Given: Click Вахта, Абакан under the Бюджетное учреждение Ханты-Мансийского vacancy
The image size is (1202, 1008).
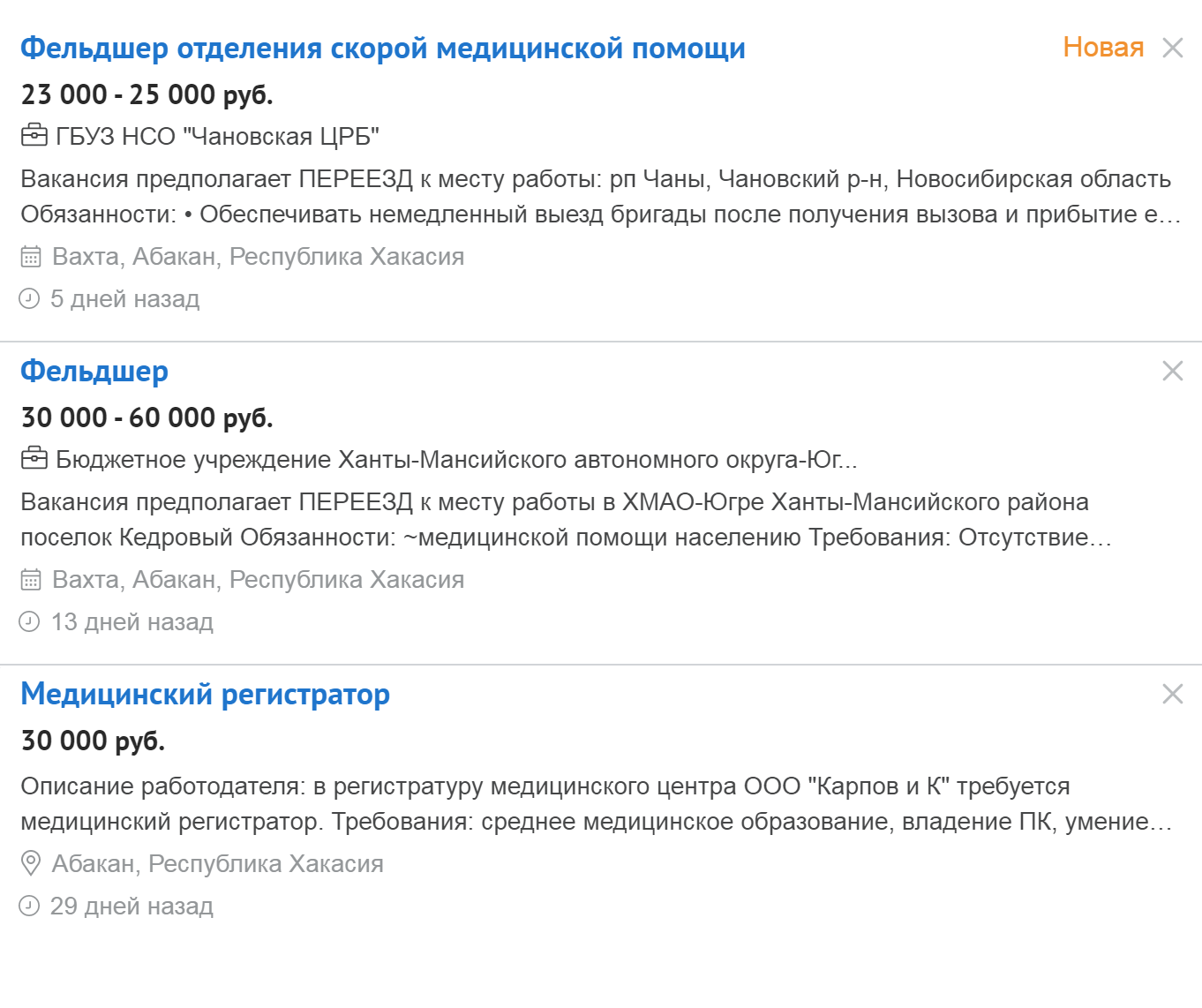Looking at the screenshot, I should pyautogui.click(x=259, y=579).
